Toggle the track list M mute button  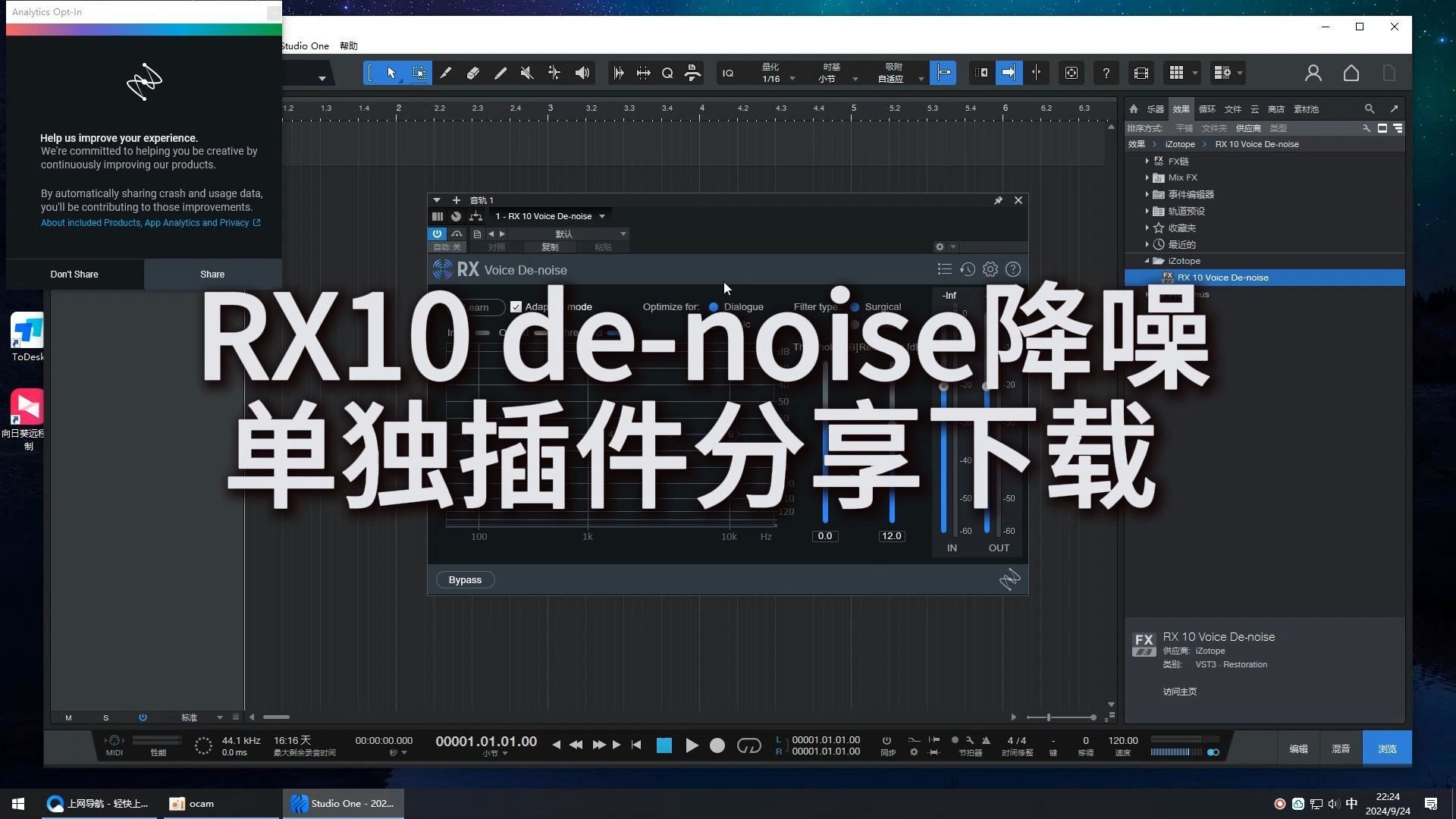(x=68, y=717)
